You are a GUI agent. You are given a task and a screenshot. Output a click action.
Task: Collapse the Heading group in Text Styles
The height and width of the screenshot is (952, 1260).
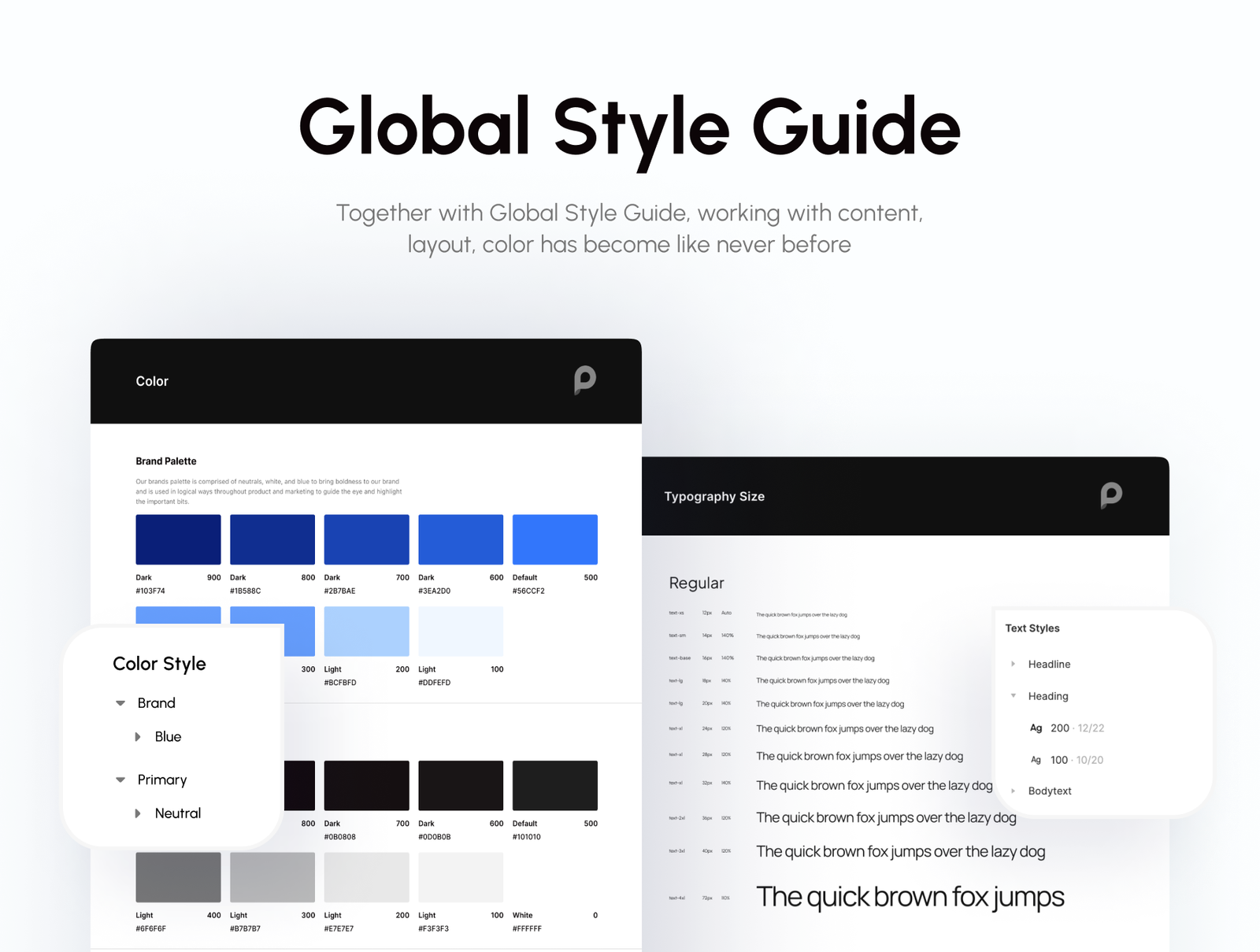1013,696
